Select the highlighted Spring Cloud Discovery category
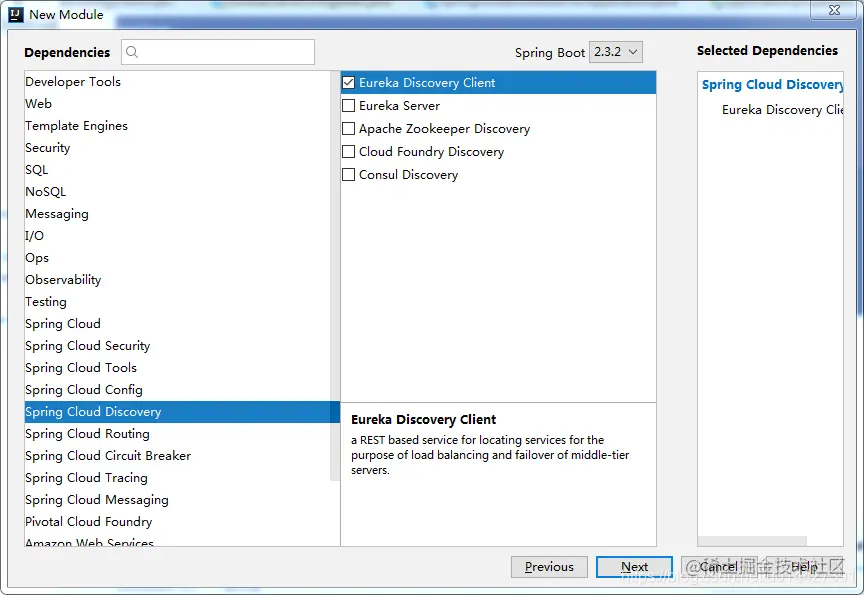Viewport: 864px width, 595px height. tap(182, 412)
